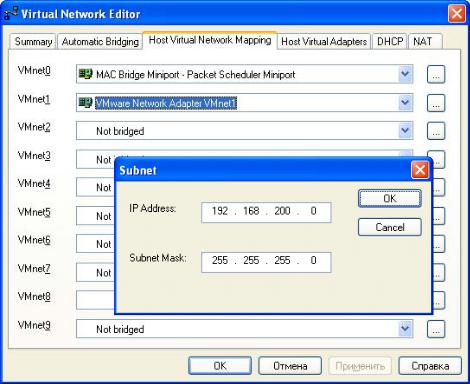The height and width of the screenshot is (384, 470).
Task: Click the last Subnet Mask octet 0
Action: [x=313, y=260]
